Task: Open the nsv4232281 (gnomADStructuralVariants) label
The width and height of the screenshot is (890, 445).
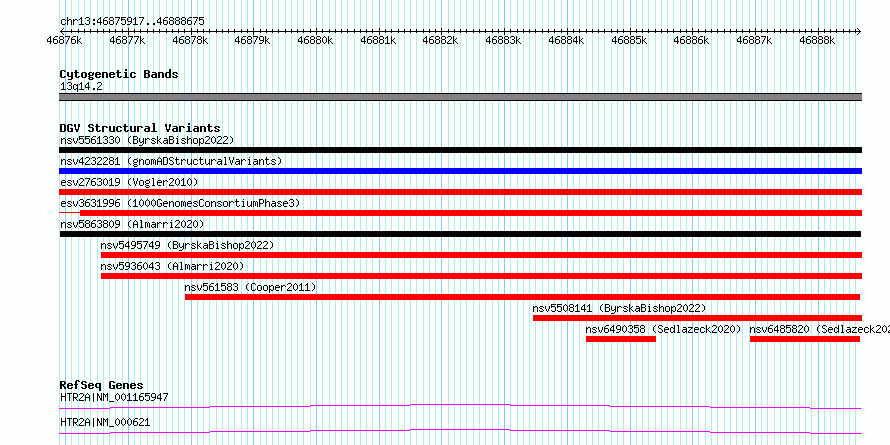Action: click(x=171, y=161)
